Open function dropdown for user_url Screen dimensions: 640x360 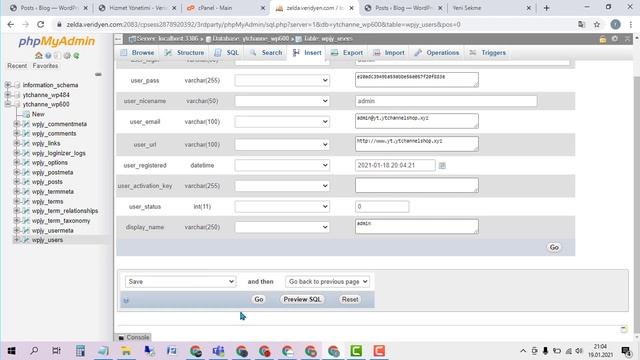(282, 144)
